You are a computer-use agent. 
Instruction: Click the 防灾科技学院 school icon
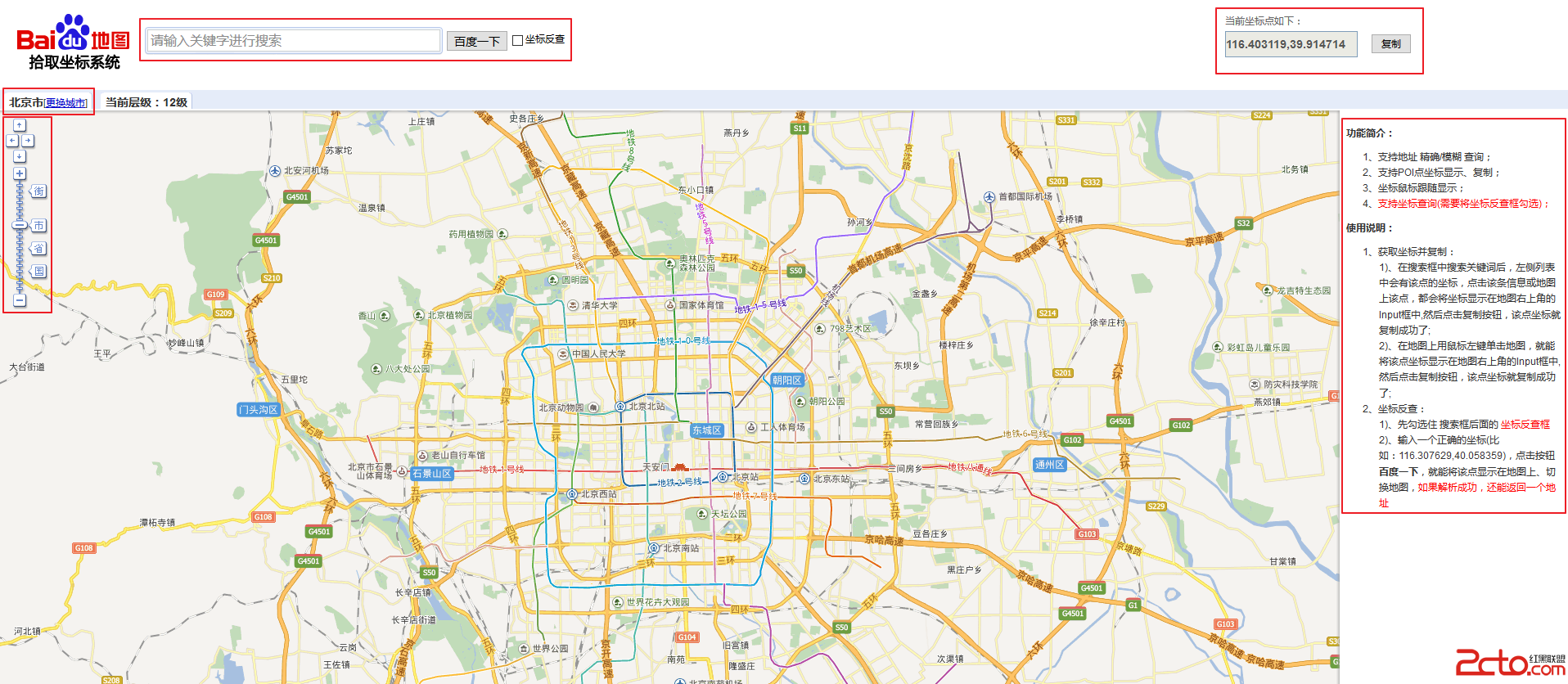point(1255,385)
